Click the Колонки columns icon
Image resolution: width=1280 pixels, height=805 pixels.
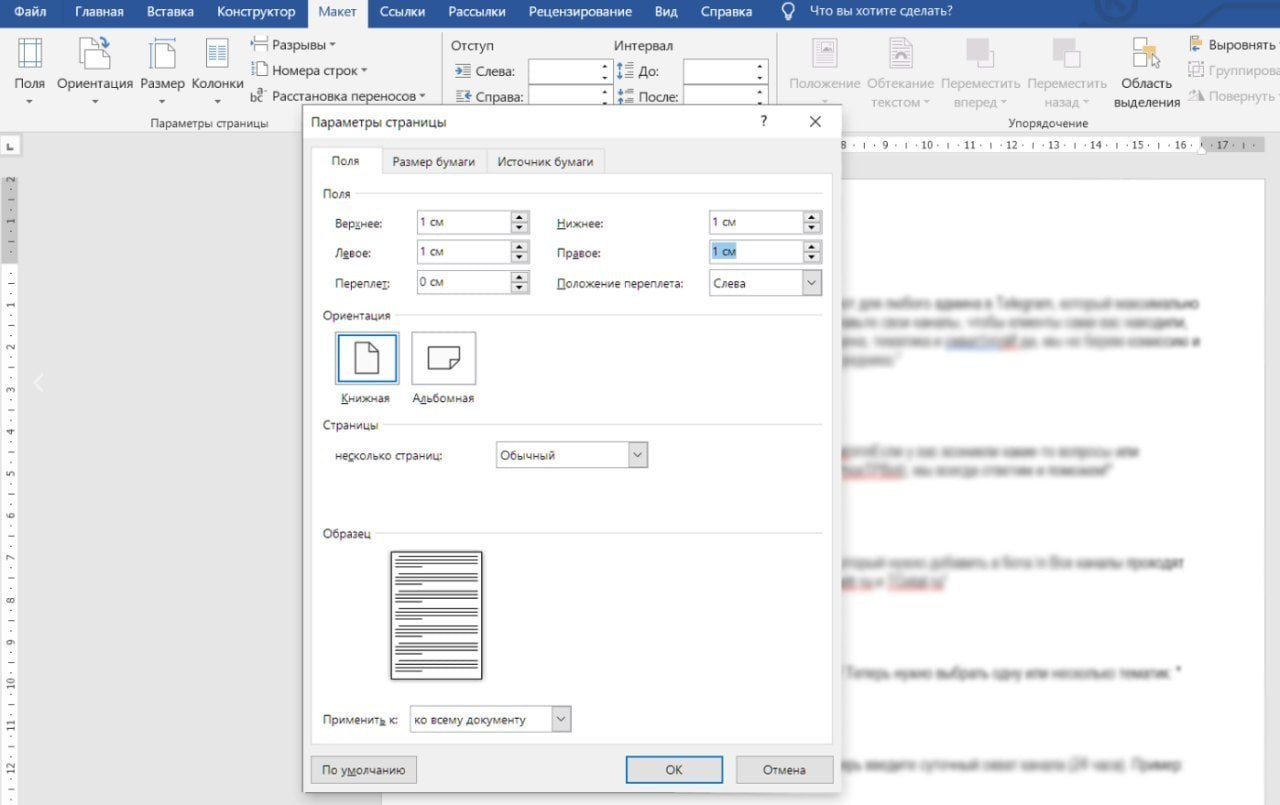[x=217, y=58]
